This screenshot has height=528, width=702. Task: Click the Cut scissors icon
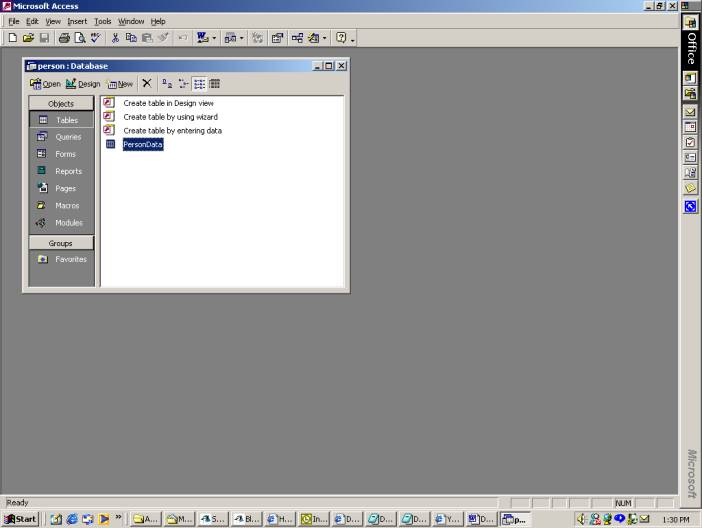pos(116,38)
